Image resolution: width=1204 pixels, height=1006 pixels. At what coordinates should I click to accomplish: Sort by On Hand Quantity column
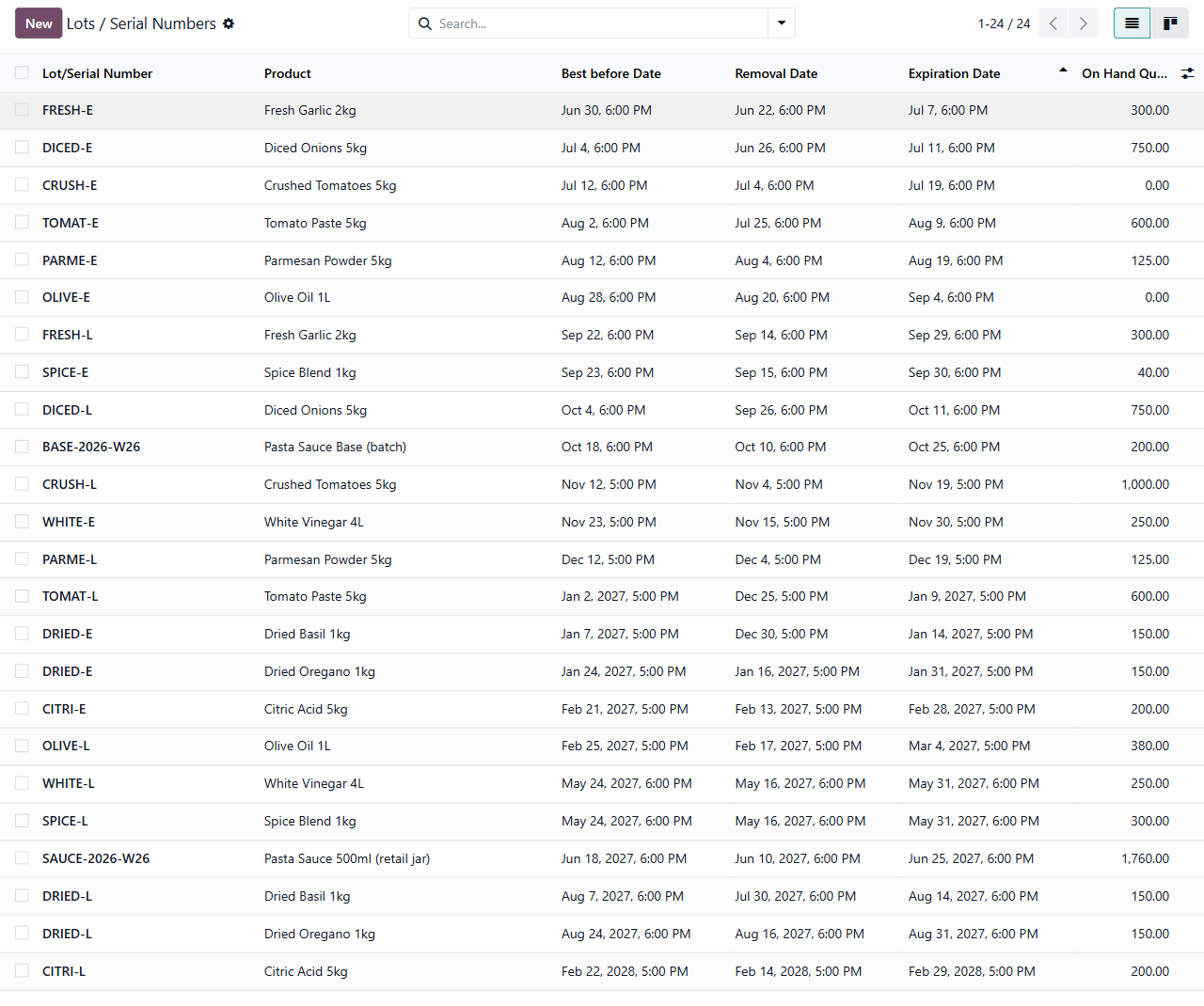point(1124,73)
